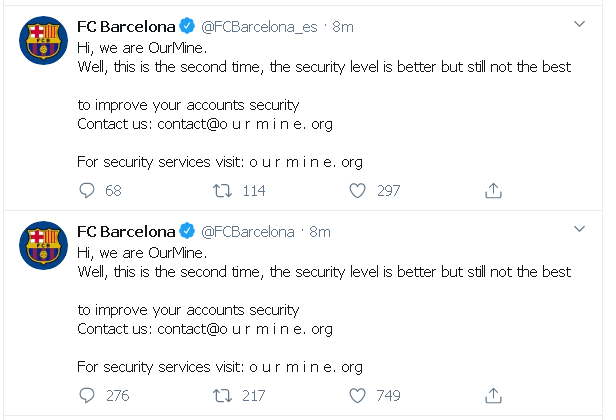The image size is (616, 420).
Task: Click the verified badge on the bottom tweet
Action: coord(187,231)
